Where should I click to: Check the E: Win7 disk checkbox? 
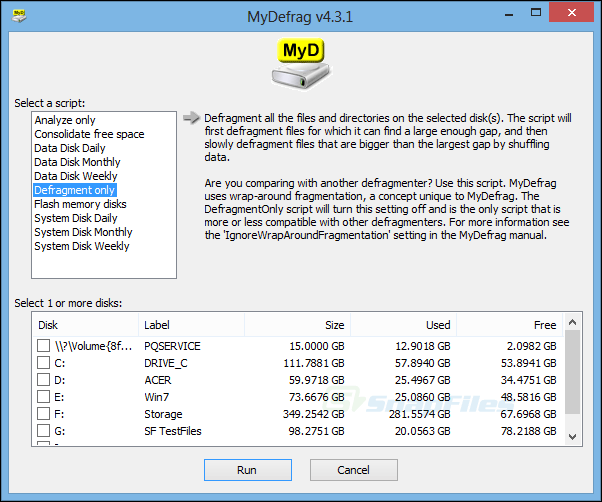point(43,396)
